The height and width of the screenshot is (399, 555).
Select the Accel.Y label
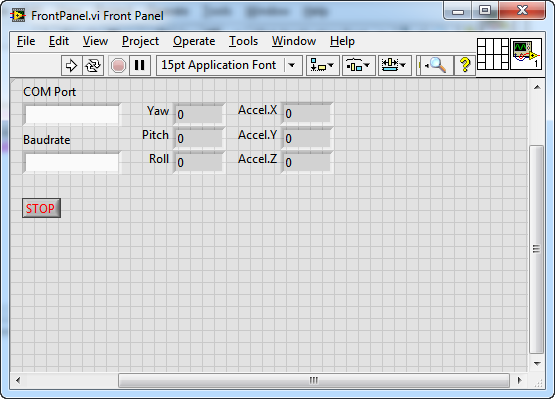click(258, 135)
